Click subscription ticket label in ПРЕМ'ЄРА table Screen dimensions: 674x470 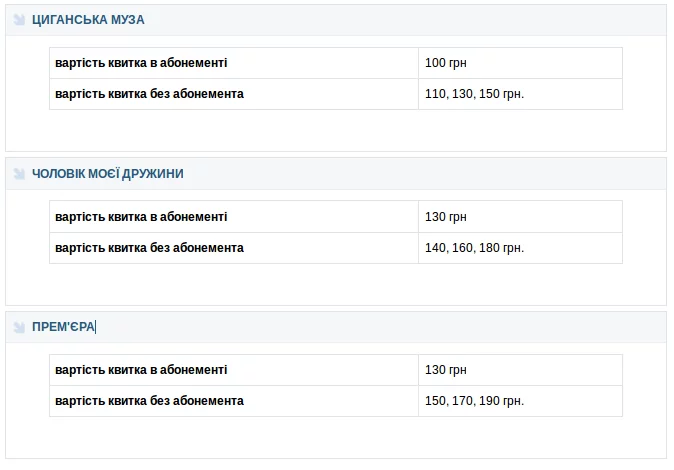point(141,370)
